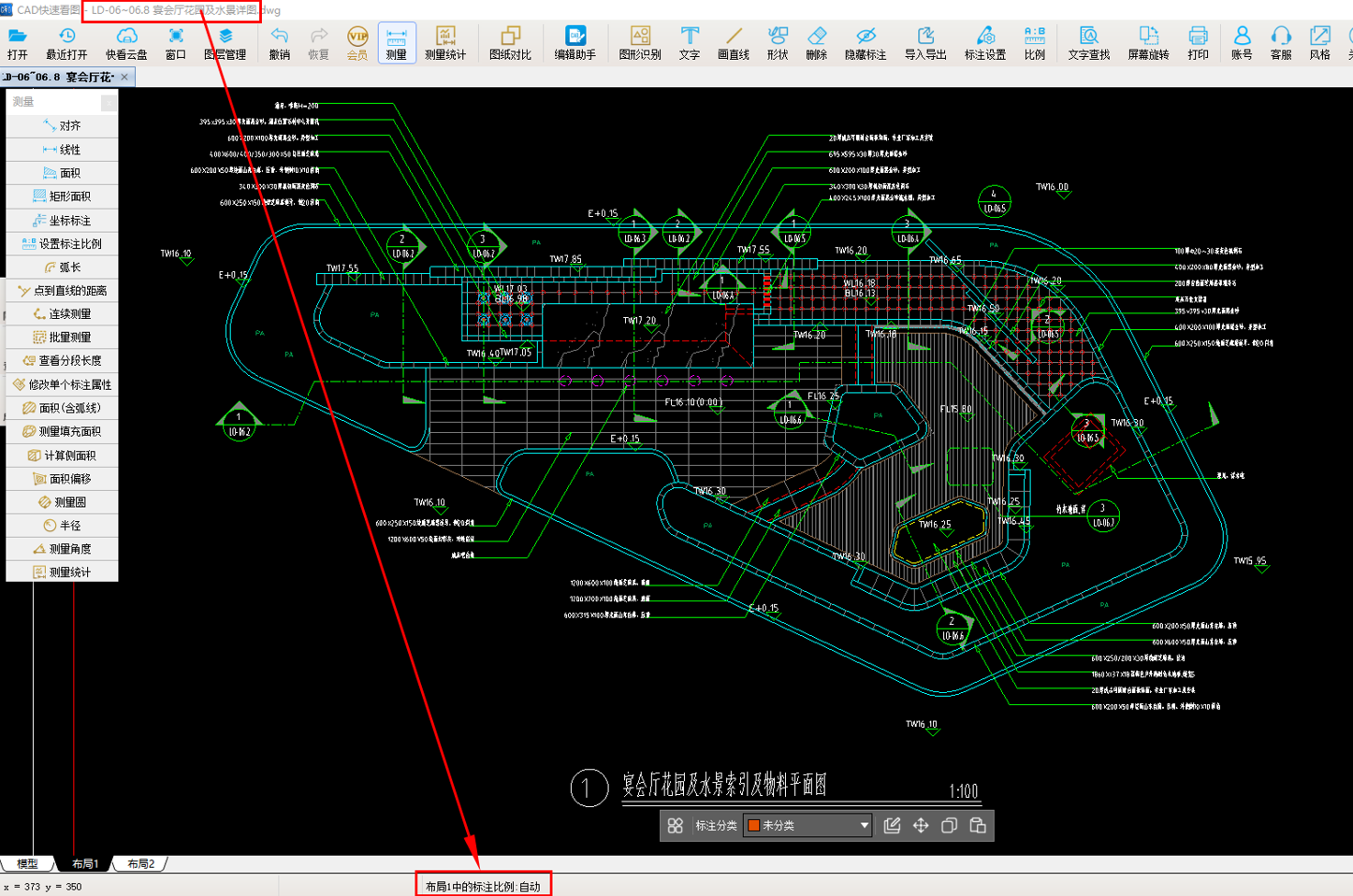Viewport: 1353px width, 896px height.
Task: Select the 测量统计 toolbar icon
Action: 444,43
